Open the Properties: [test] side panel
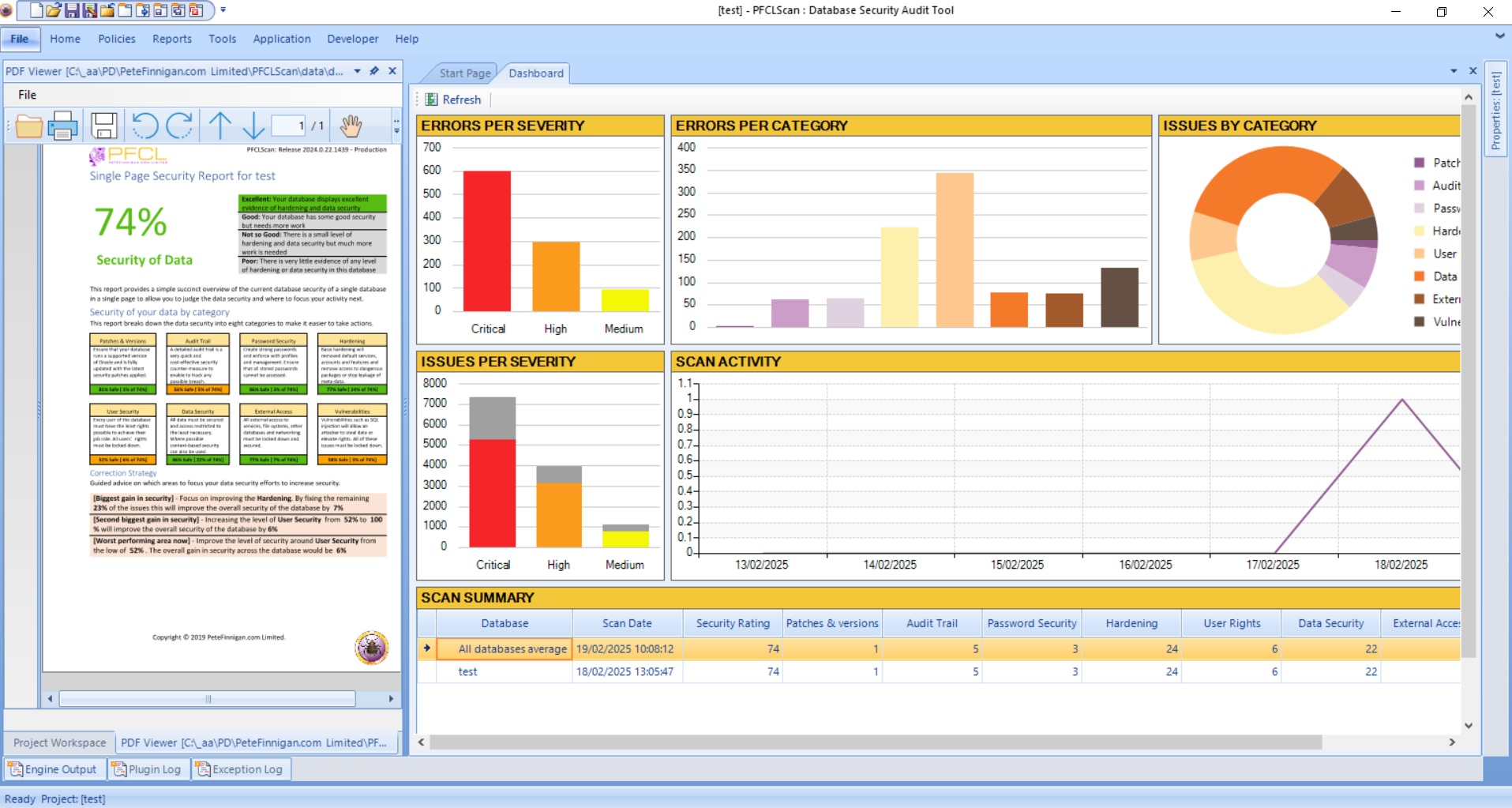 click(1495, 110)
